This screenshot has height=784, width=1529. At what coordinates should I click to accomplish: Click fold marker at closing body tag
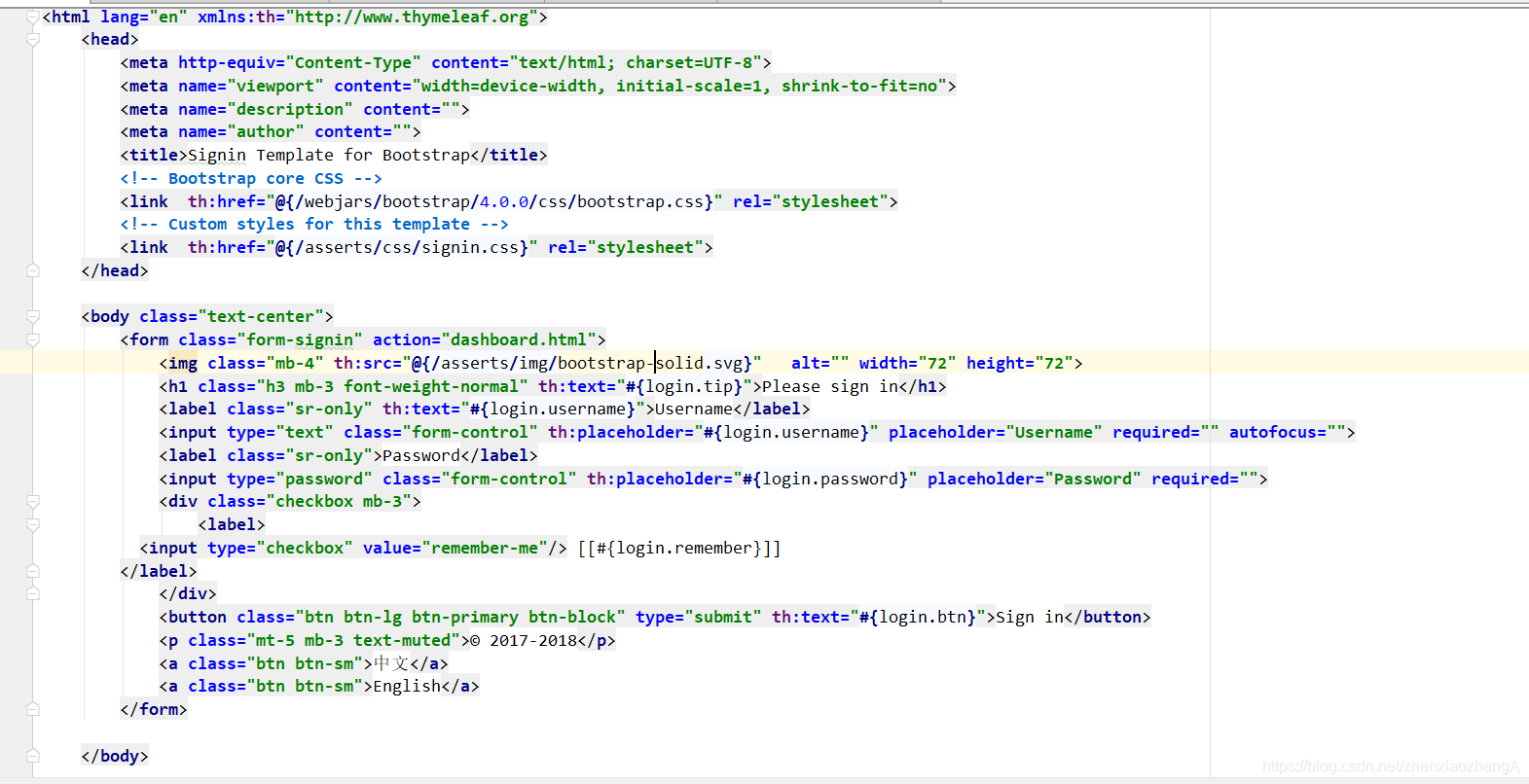click(33, 756)
